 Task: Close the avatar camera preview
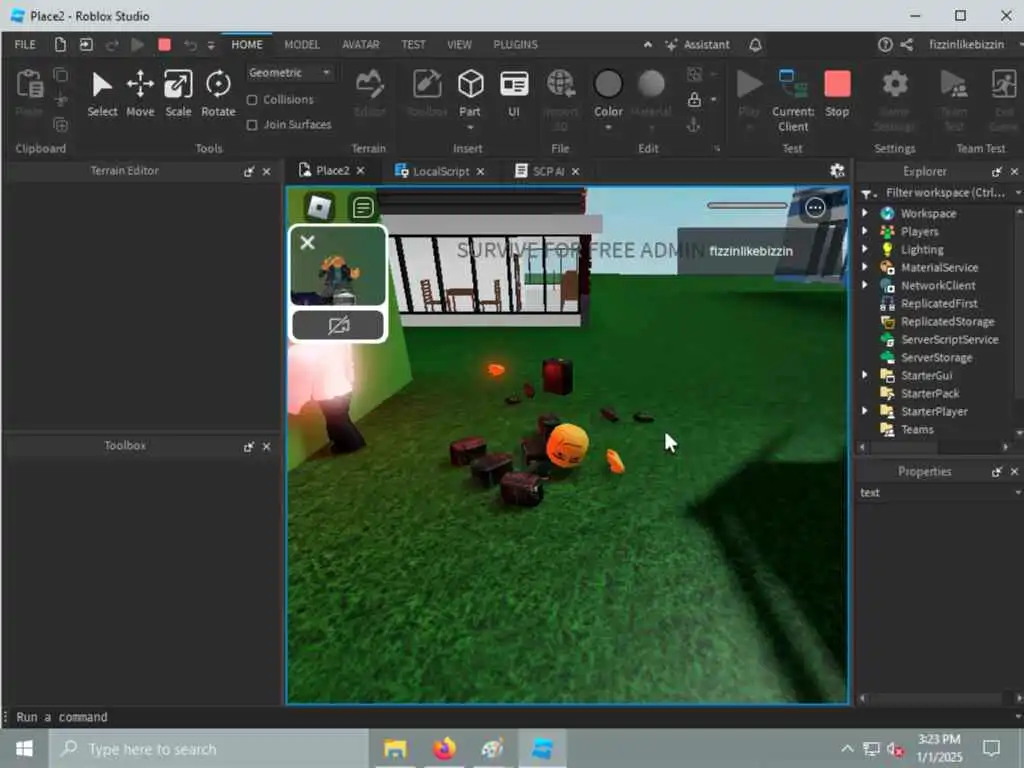pos(307,242)
